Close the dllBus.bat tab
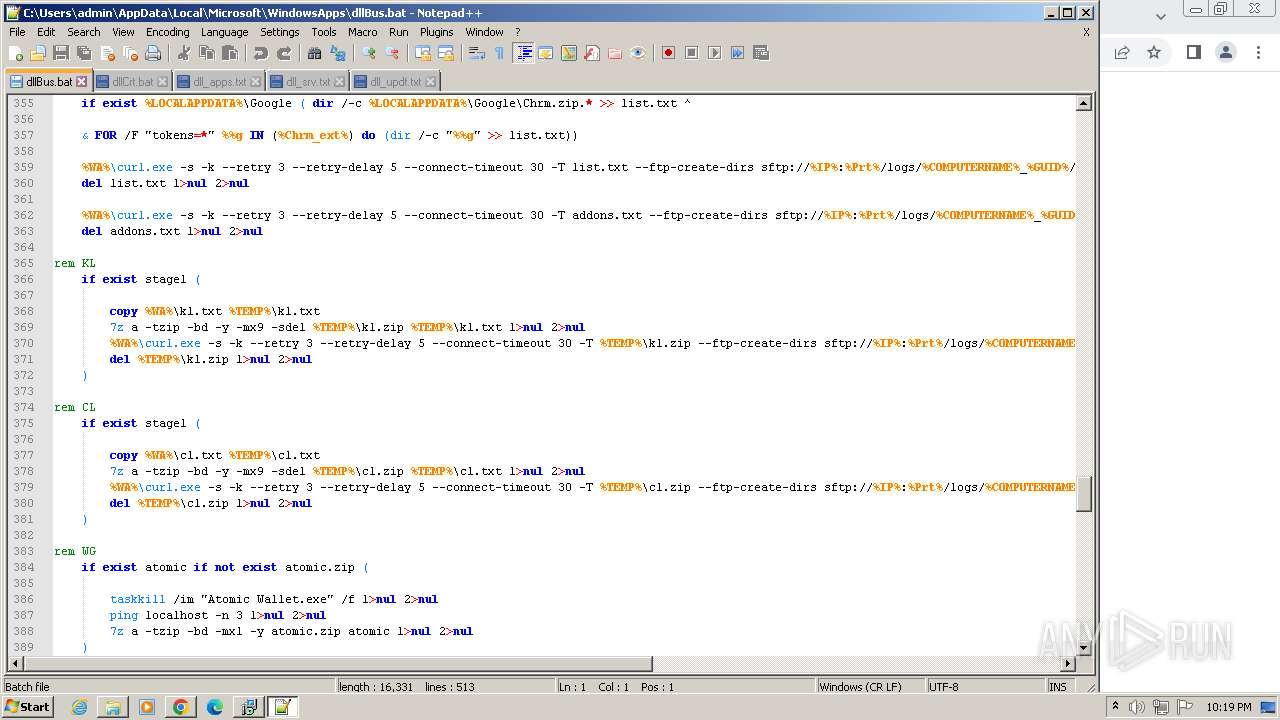 82,82
